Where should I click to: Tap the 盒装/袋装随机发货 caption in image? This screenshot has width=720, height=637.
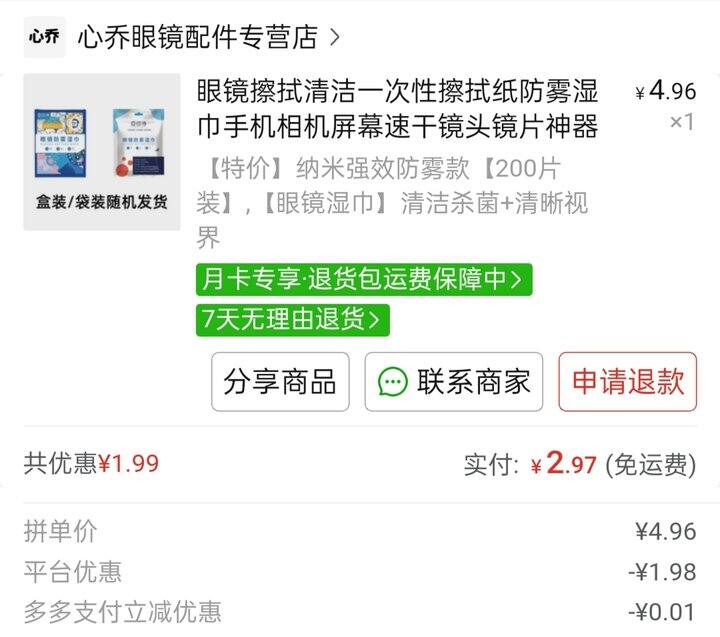(x=102, y=202)
